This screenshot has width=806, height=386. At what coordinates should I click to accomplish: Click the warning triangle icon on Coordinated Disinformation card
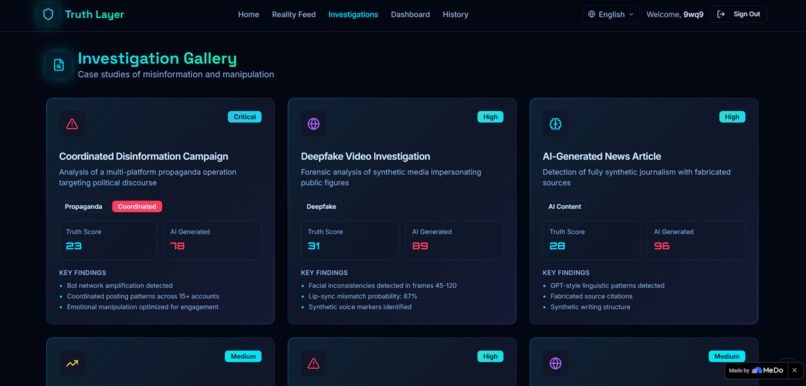72,124
